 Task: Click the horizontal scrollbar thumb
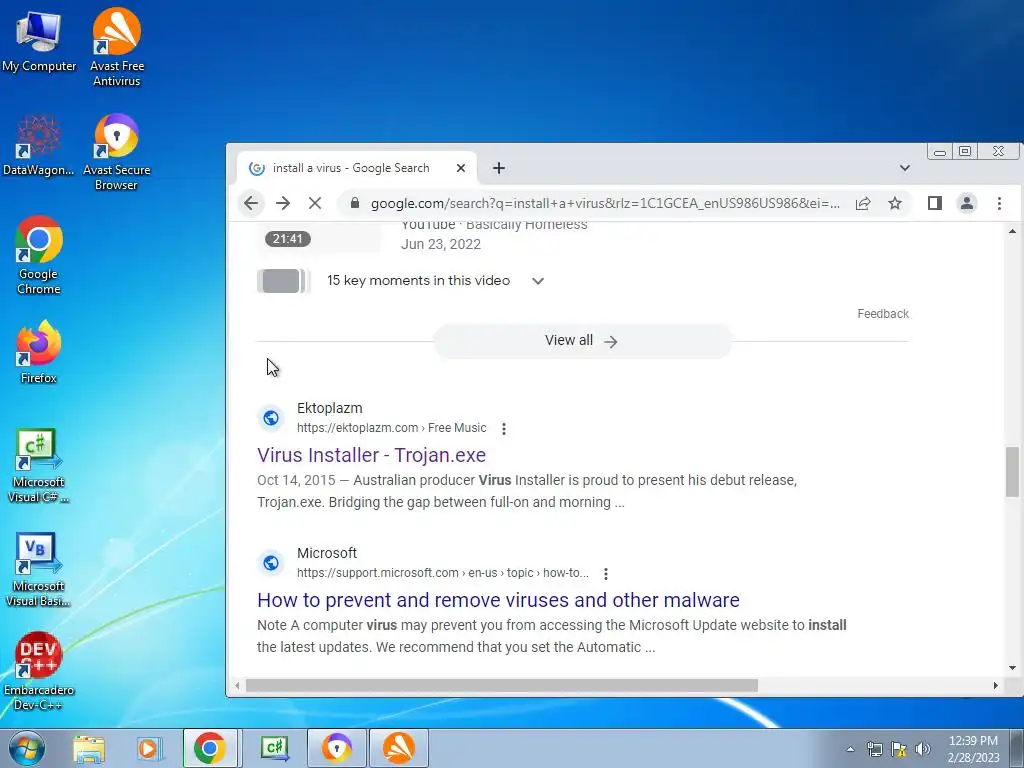(502, 686)
